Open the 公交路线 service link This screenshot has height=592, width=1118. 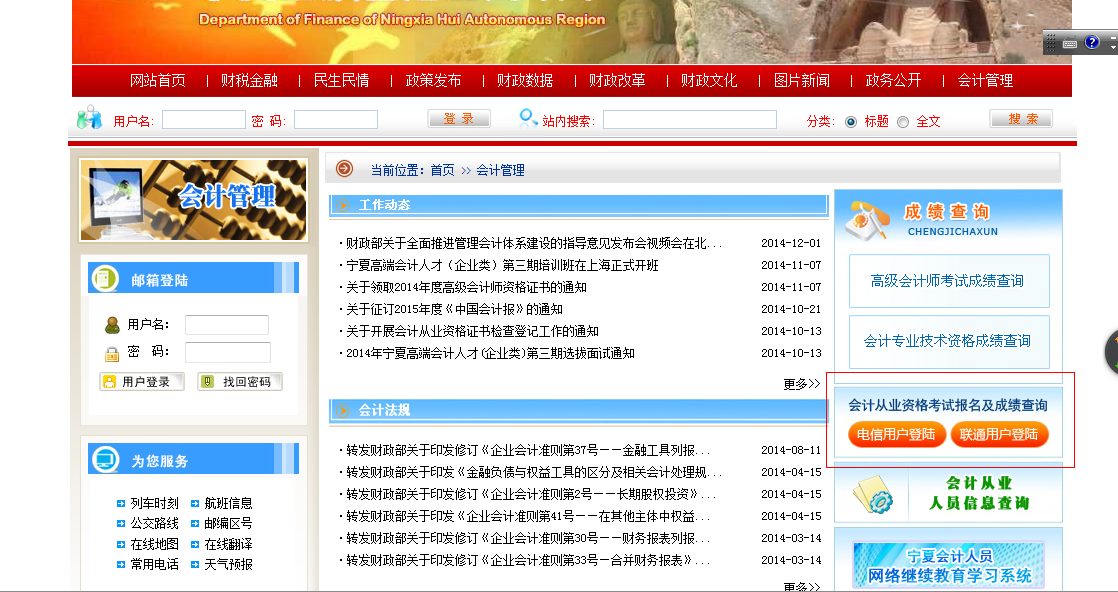pos(155,524)
